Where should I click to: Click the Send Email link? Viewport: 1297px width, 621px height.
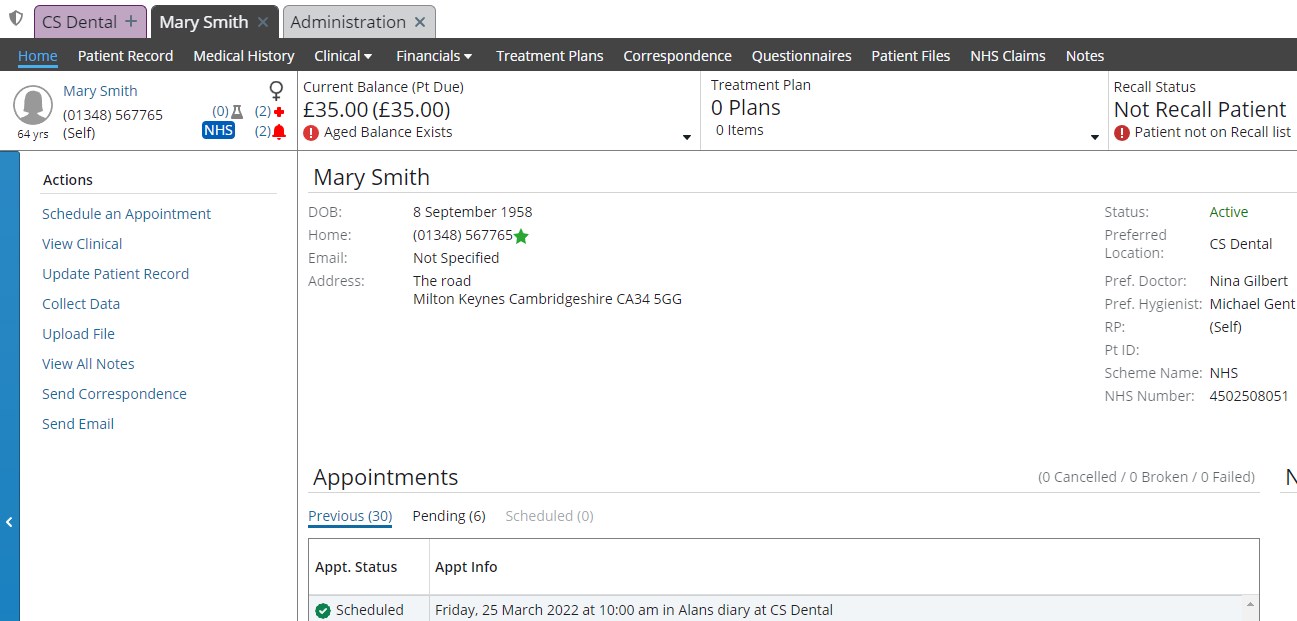[78, 424]
